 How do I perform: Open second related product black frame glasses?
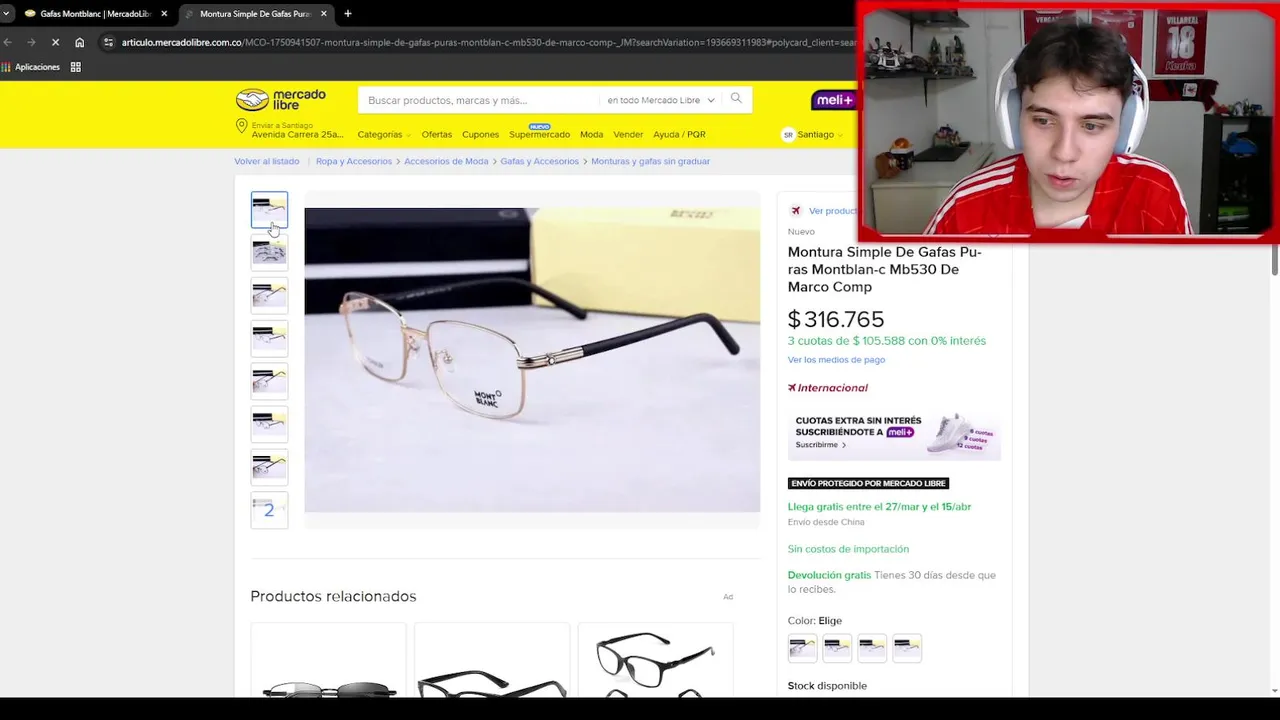pos(492,660)
